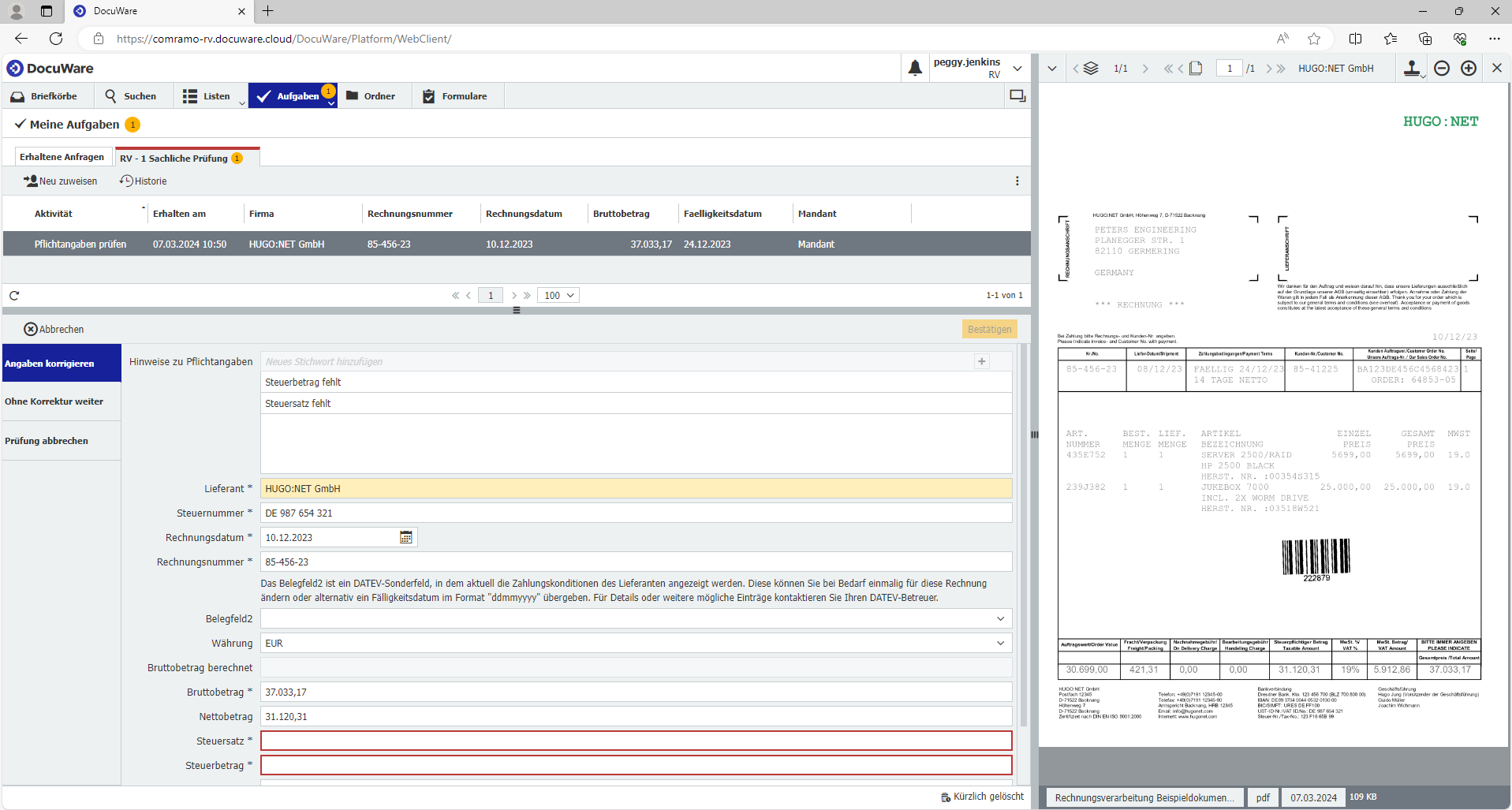The width and height of the screenshot is (1512, 810).
Task: Zoom in the document viewer
Action: [1469, 69]
